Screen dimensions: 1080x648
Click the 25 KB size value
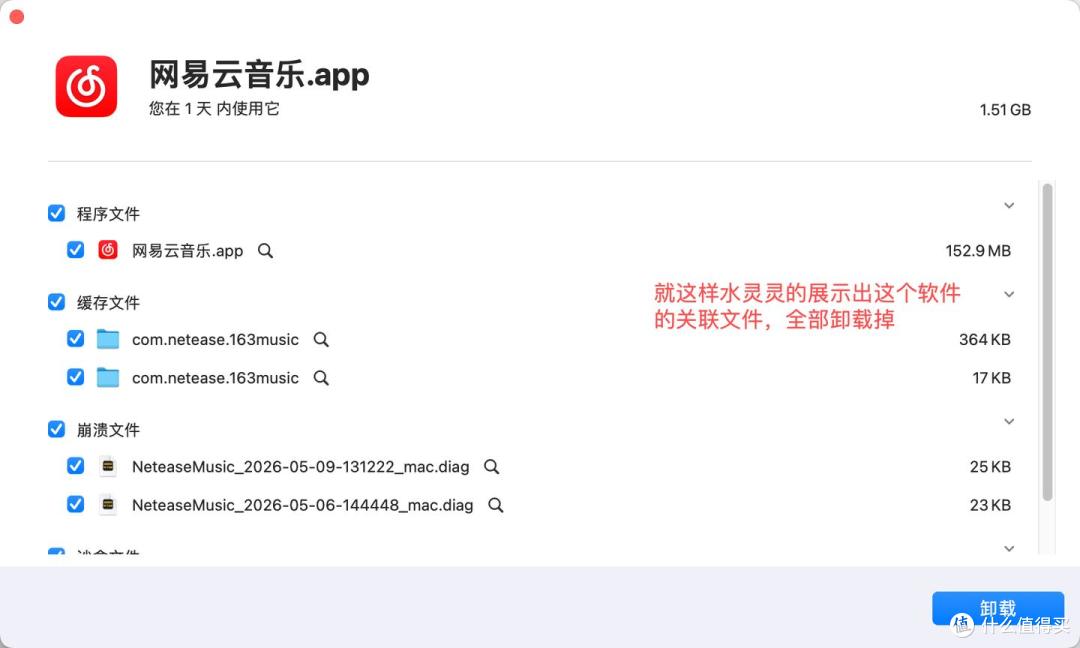tap(990, 467)
